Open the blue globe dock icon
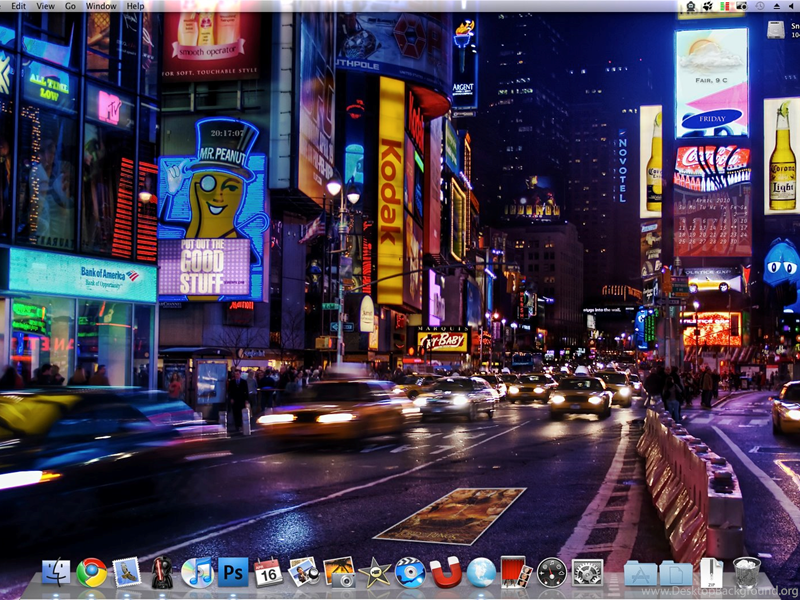 [481, 572]
